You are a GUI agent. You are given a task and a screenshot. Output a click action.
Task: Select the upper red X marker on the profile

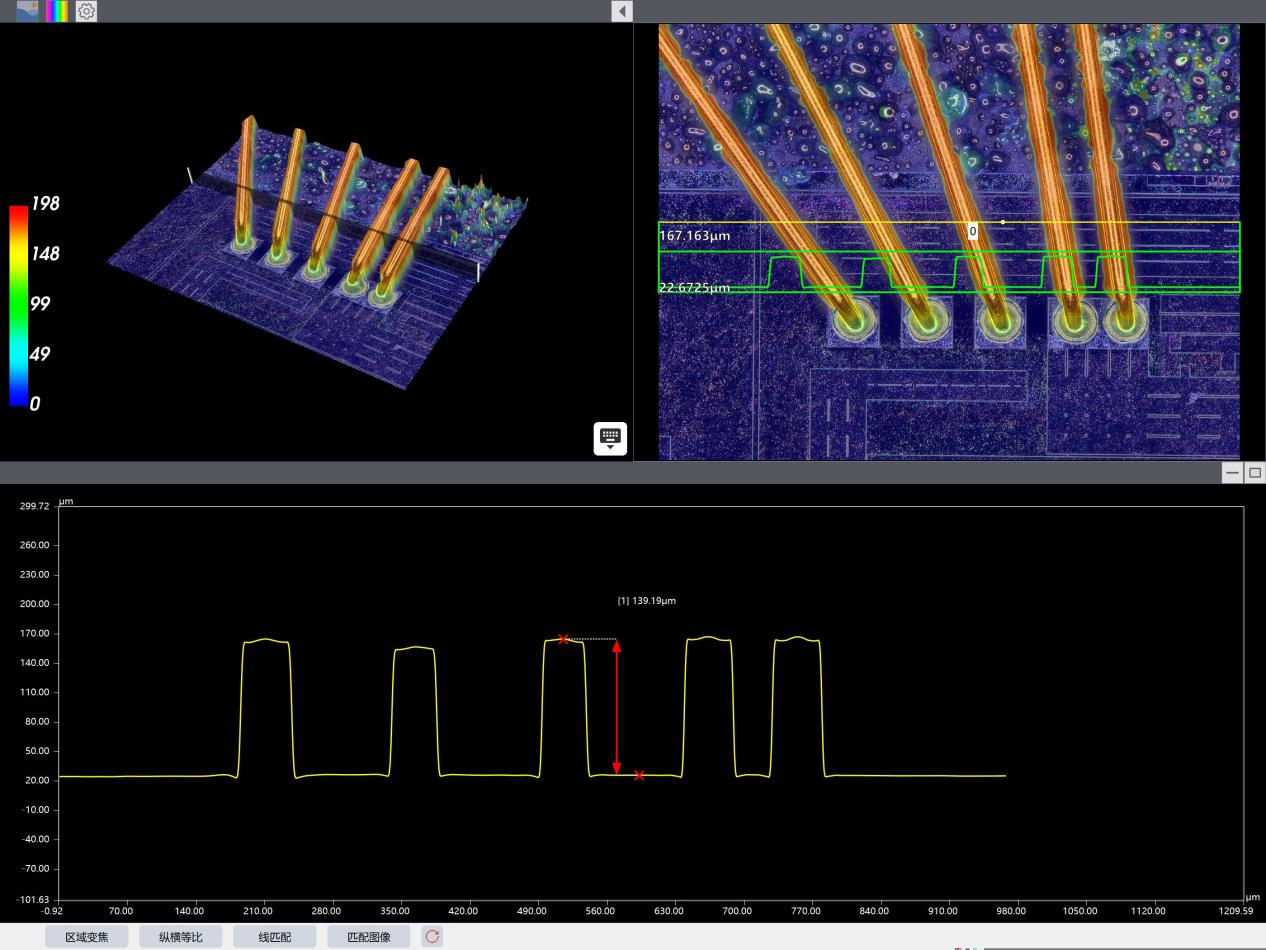click(564, 639)
